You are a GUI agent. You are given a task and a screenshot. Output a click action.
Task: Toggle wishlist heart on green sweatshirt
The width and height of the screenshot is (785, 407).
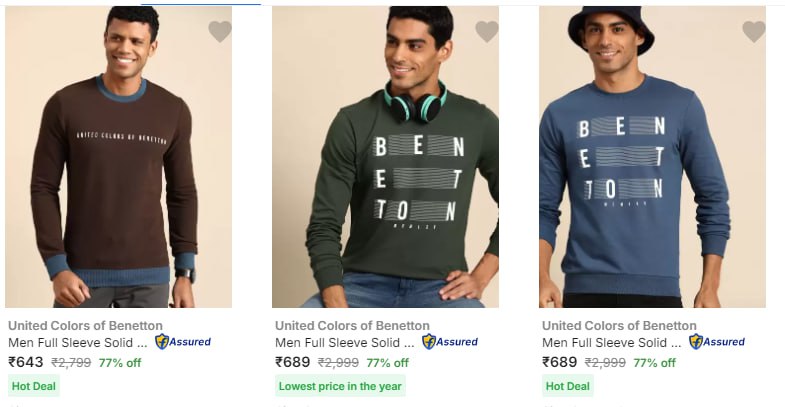(487, 32)
